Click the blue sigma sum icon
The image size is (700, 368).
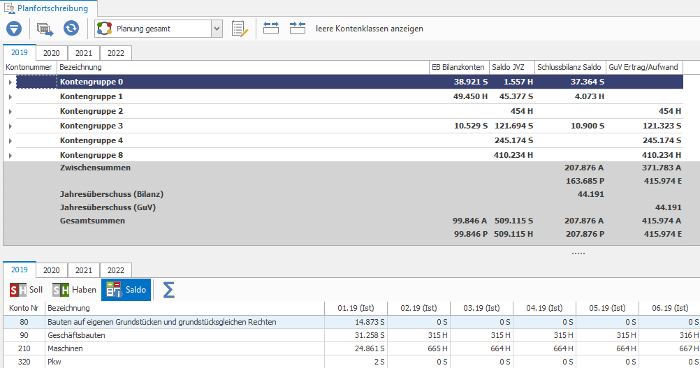pyautogui.click(x=168, y=290)
